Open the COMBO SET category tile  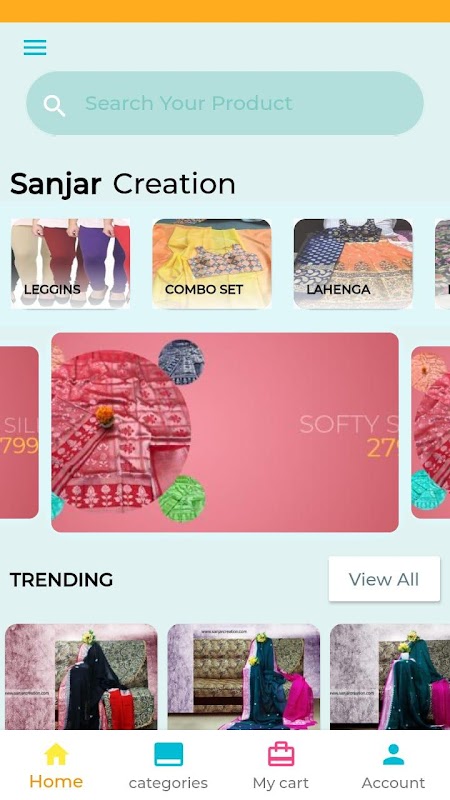(x=212, y=264)
